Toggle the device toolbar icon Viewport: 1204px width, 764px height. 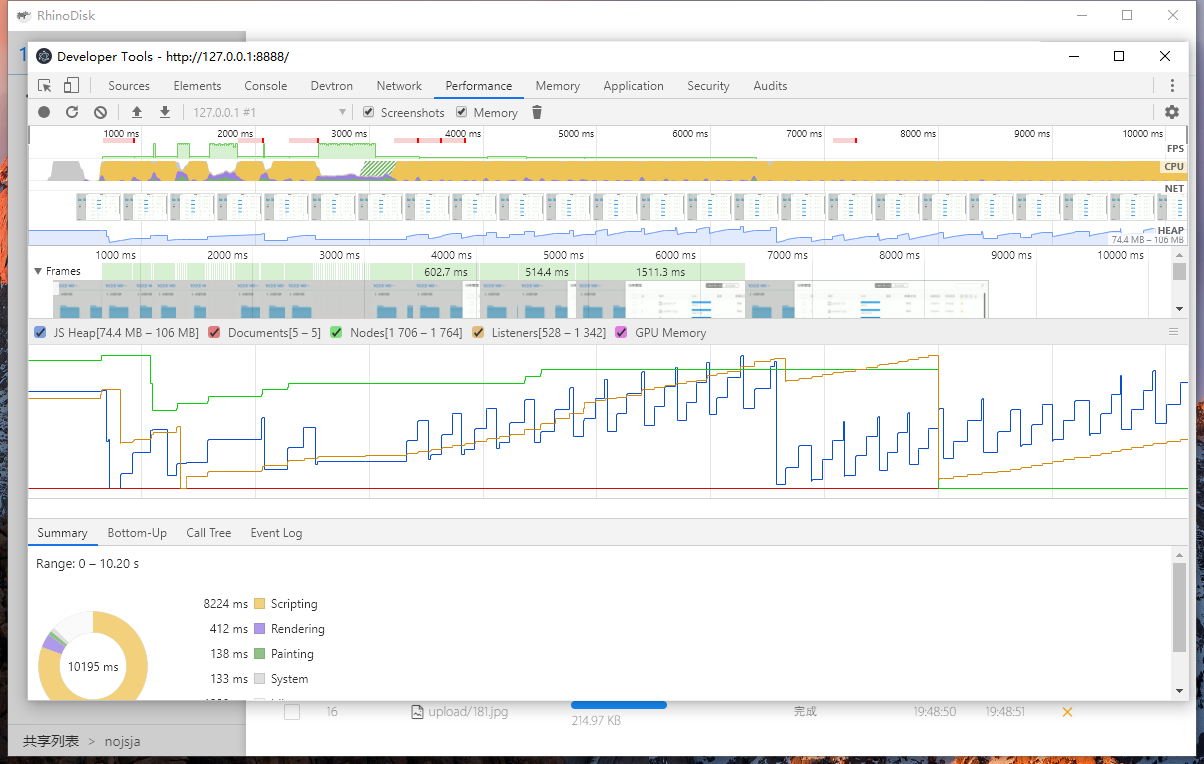click(71, 86)
